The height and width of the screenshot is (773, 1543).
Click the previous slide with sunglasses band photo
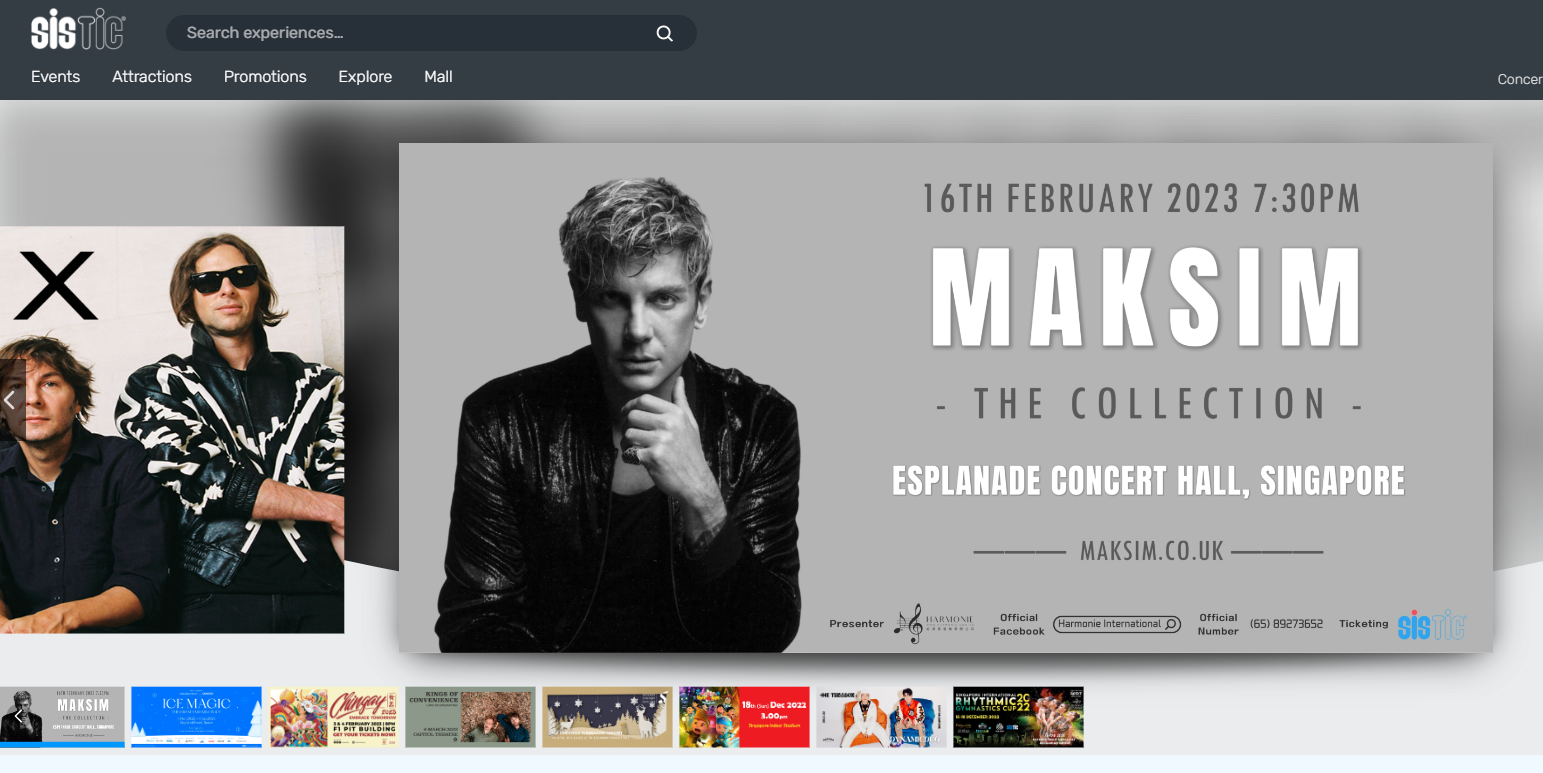point(172,429)
